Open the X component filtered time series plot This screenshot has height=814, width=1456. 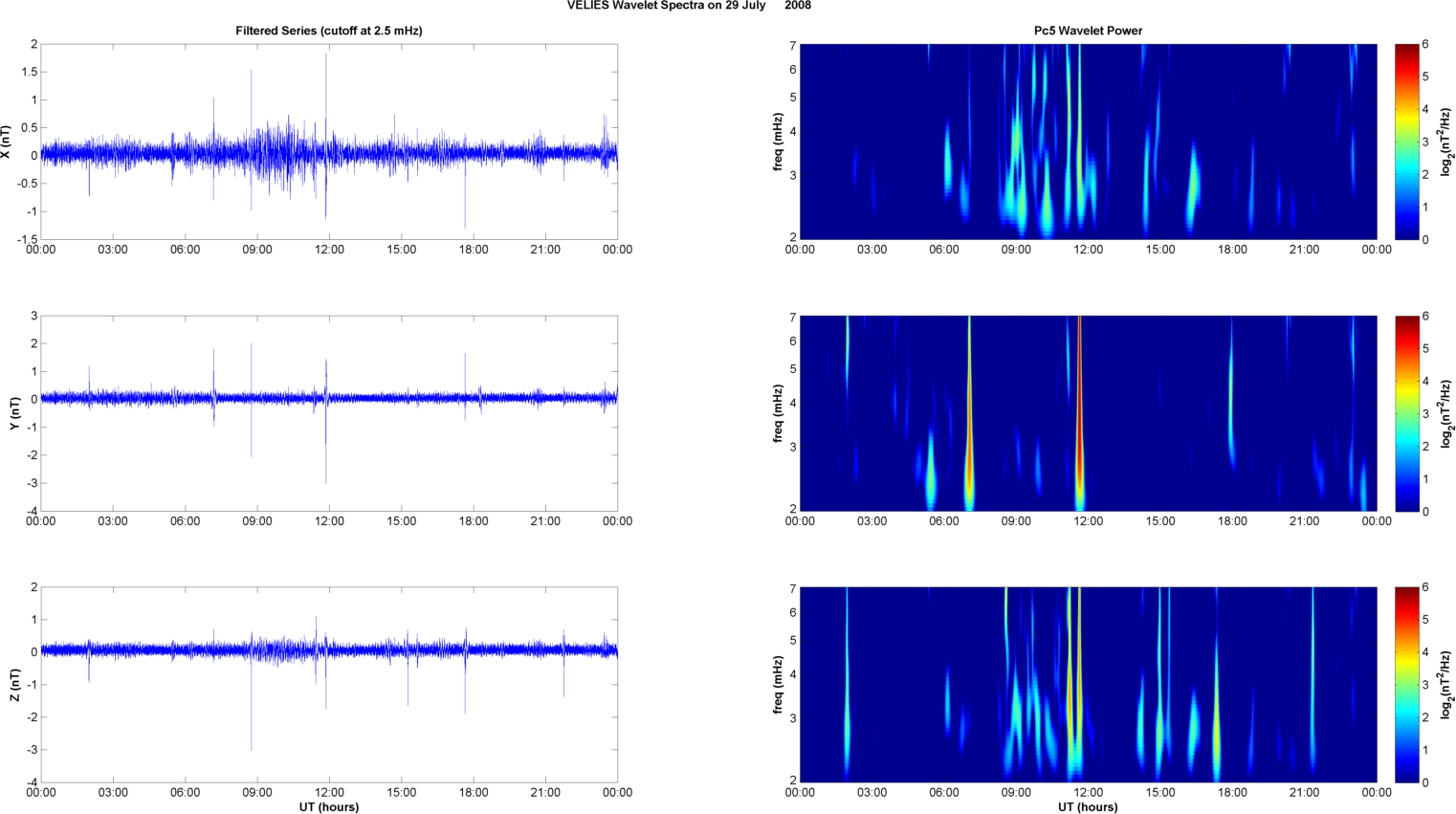pyautogui.click(x=329, y=142)
